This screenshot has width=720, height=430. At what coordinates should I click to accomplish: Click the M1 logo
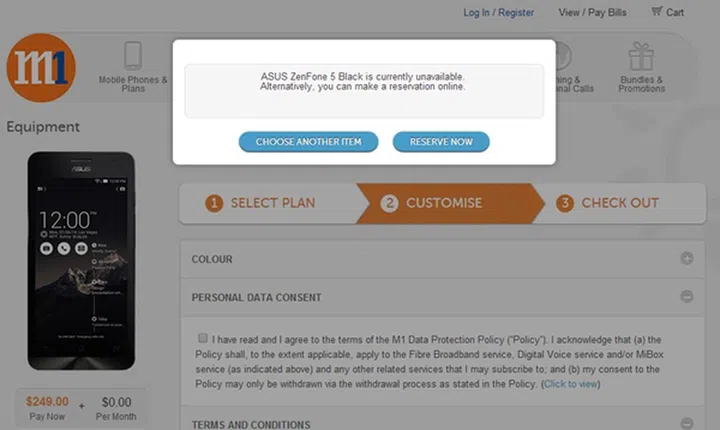click(x=41, y=68)
